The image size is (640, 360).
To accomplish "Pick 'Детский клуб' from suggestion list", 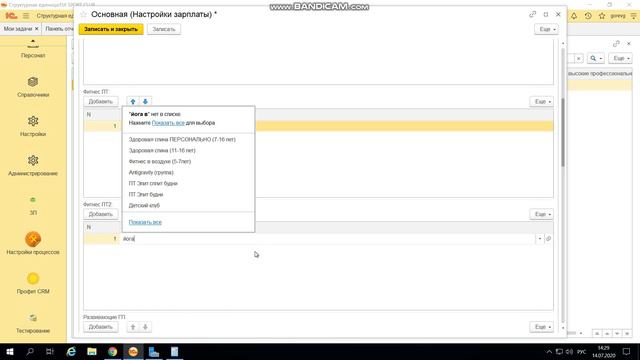I will pos(144,206).
